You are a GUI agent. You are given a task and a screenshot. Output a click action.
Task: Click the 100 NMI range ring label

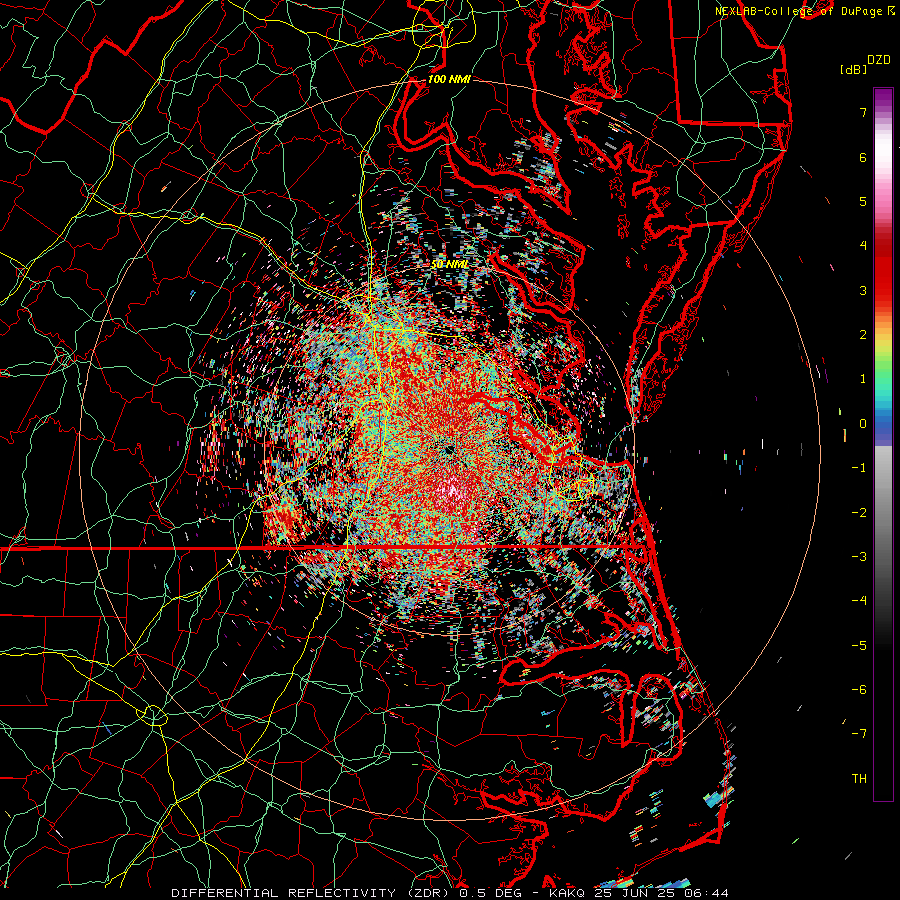pyautogui.click(x=449, y=79)
